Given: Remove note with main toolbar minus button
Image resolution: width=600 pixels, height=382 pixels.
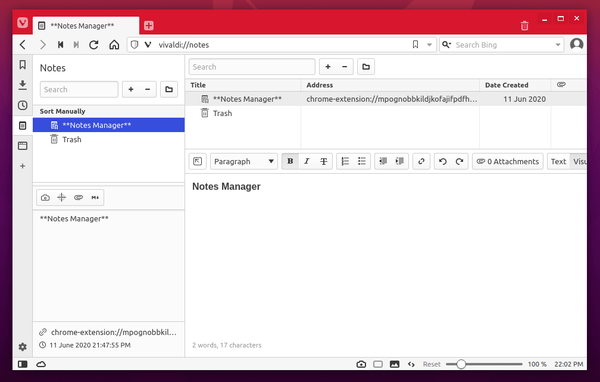Looking at the screenshot, I should (345, 67).
